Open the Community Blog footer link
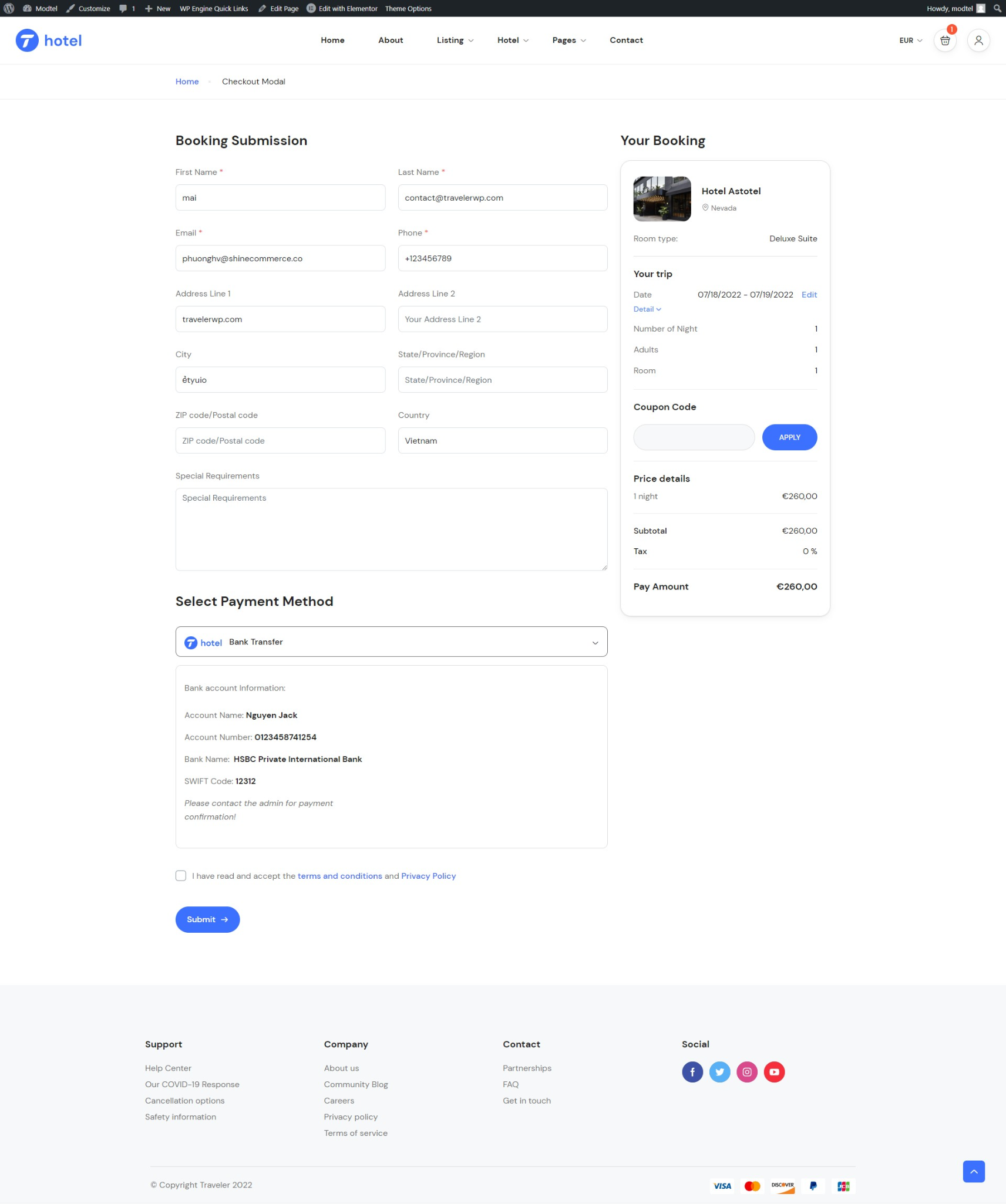Screen dimensions: 1006x1204 (356, 1085)
